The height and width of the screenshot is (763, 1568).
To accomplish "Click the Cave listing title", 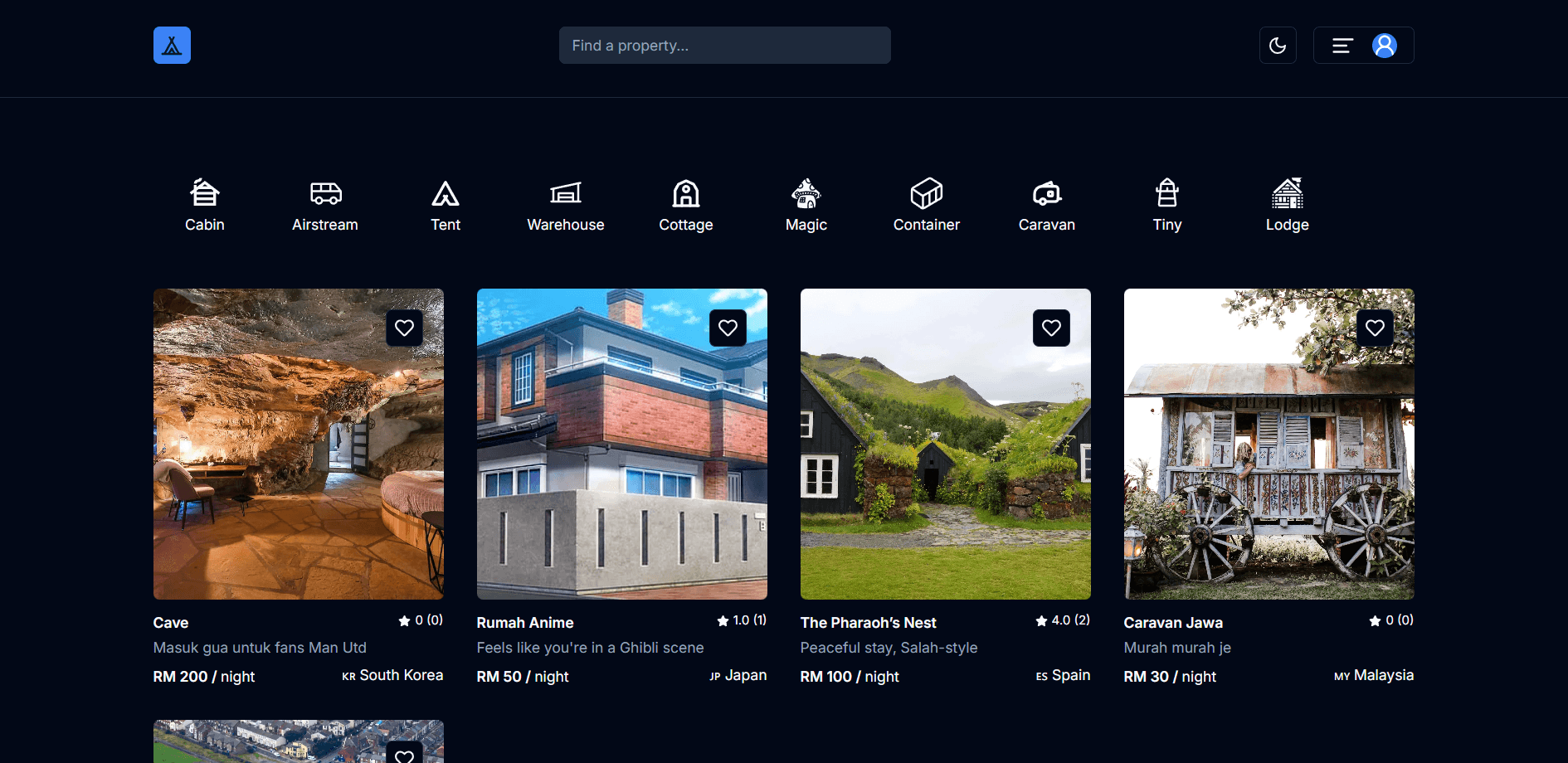I will click(171, 623).
